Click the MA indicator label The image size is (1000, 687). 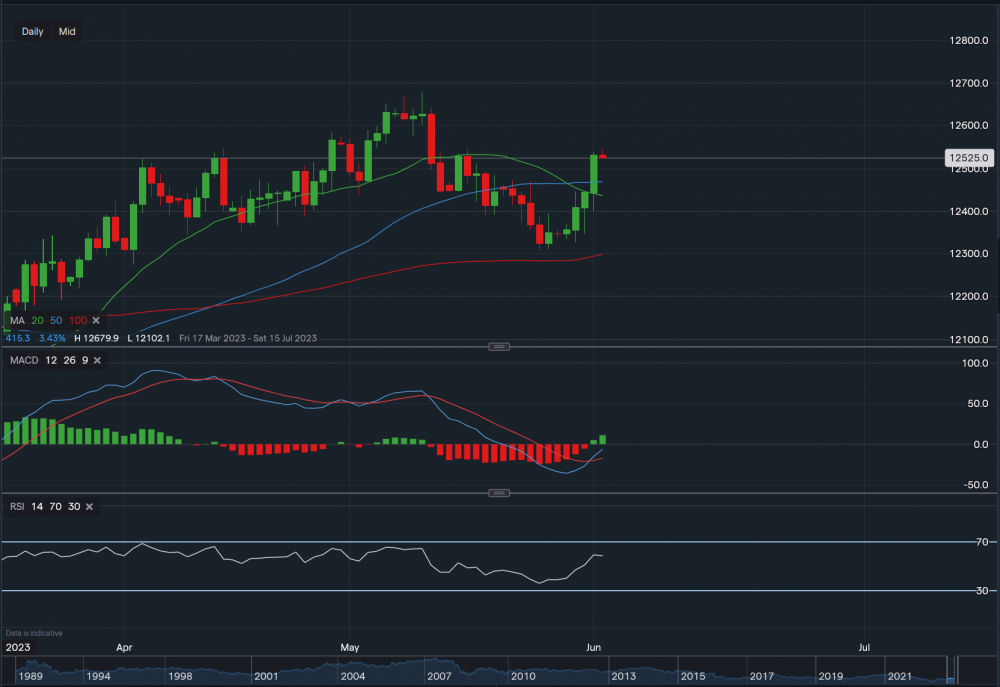click(16, 320)
